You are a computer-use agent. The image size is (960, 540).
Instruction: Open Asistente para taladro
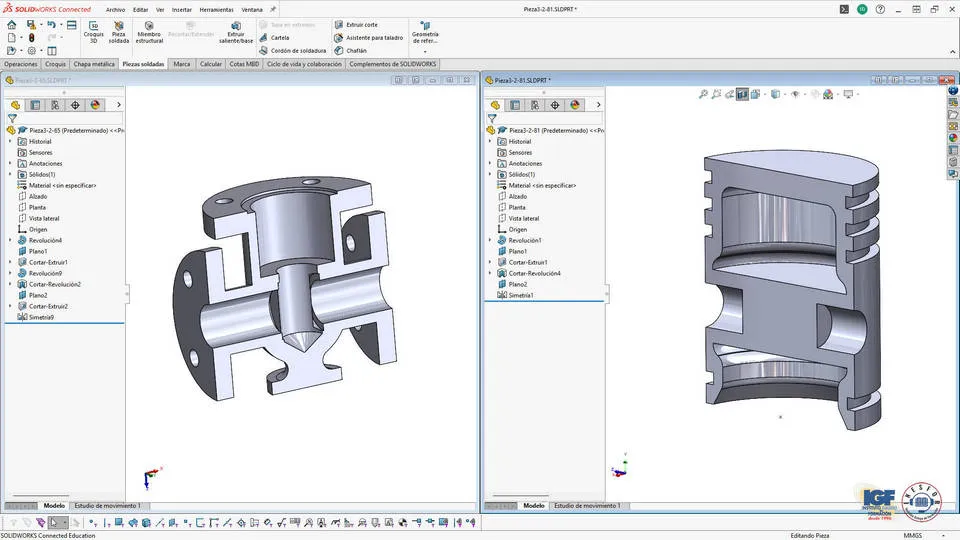tap(369, 37)
